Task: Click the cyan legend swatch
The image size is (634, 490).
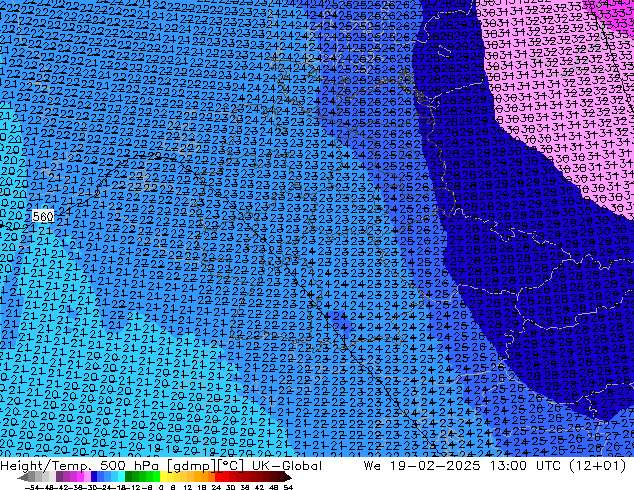Action: coord(121,476)
